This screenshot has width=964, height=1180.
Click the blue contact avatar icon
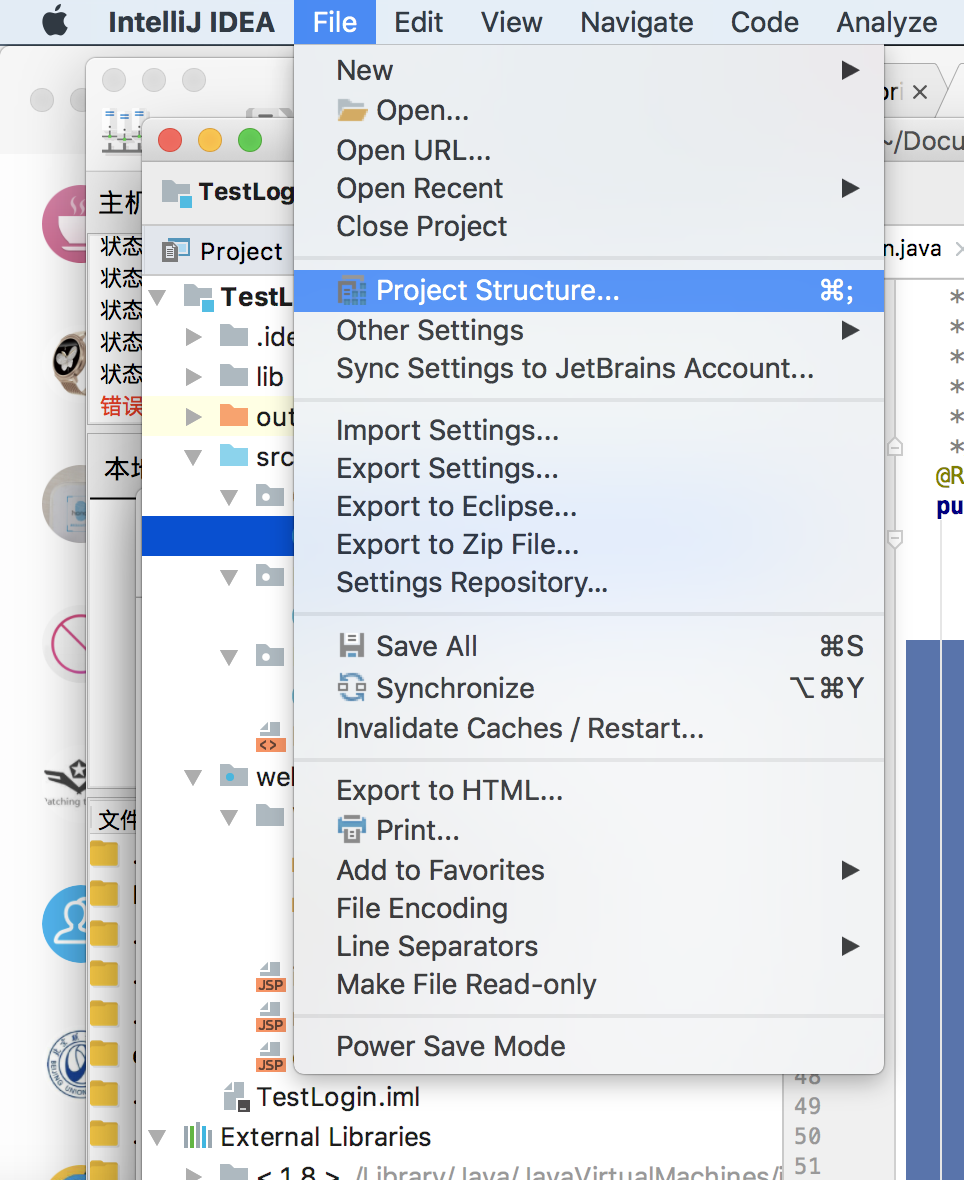point(65,924)
